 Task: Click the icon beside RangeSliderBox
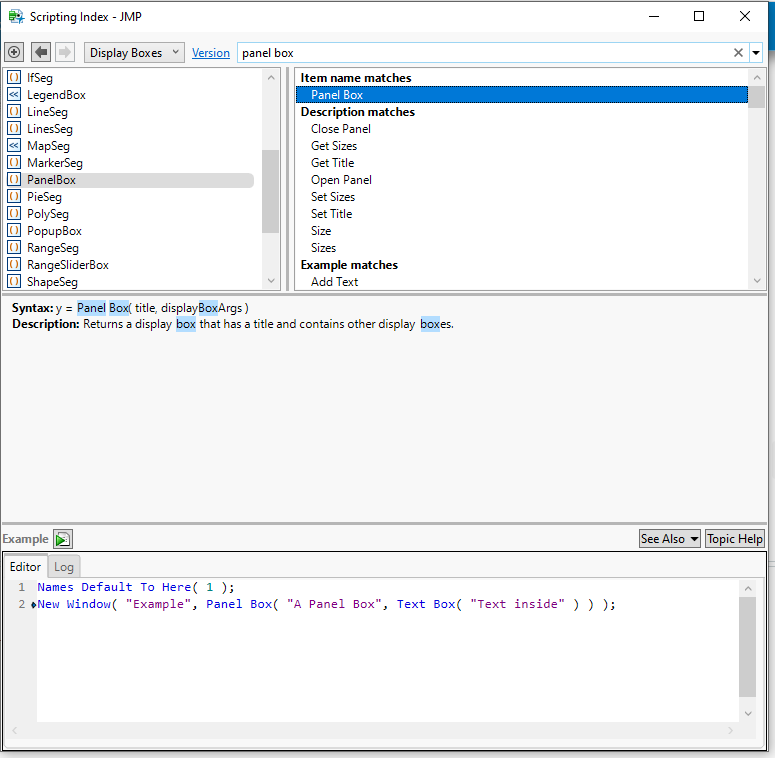pyautogui.click(x=14, y=265)
